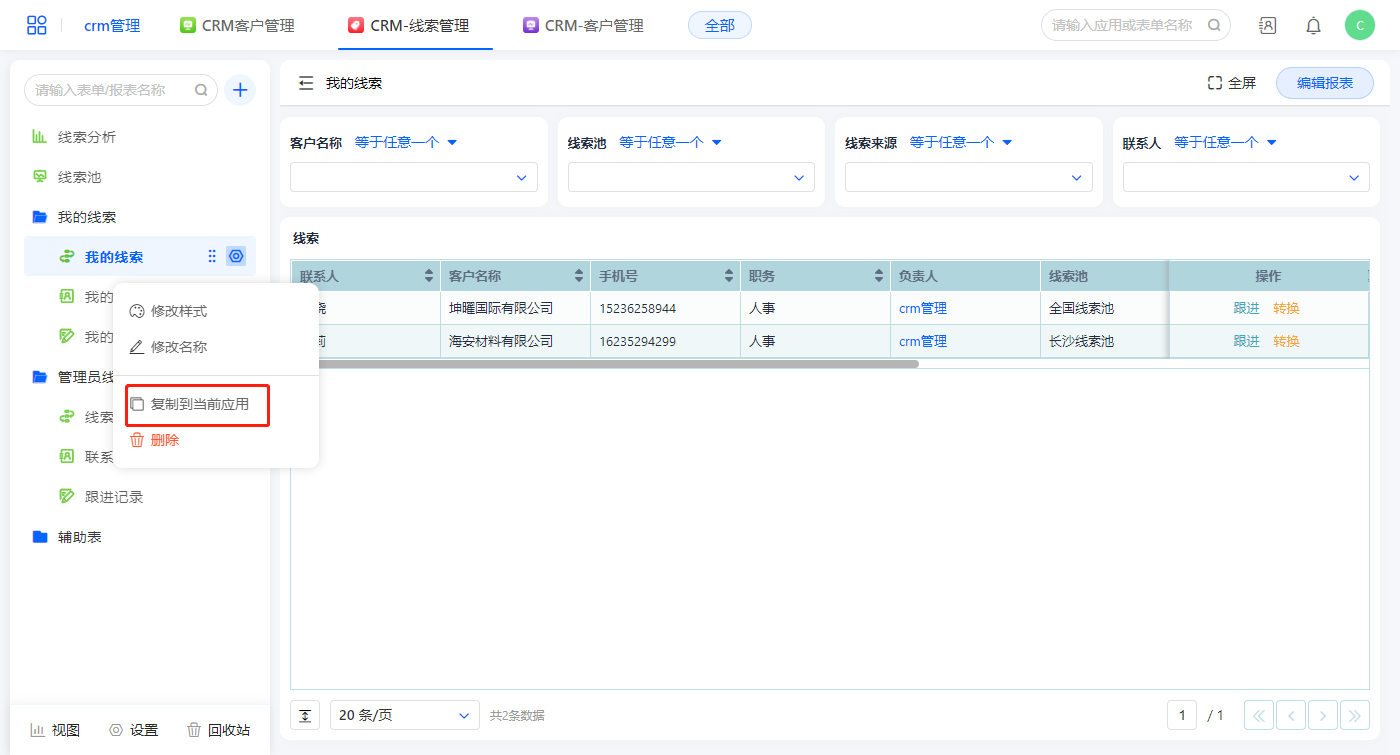Viewport: 1400px width, 755px height.
Task: Click the plus icon to add form
Action: 240,90
